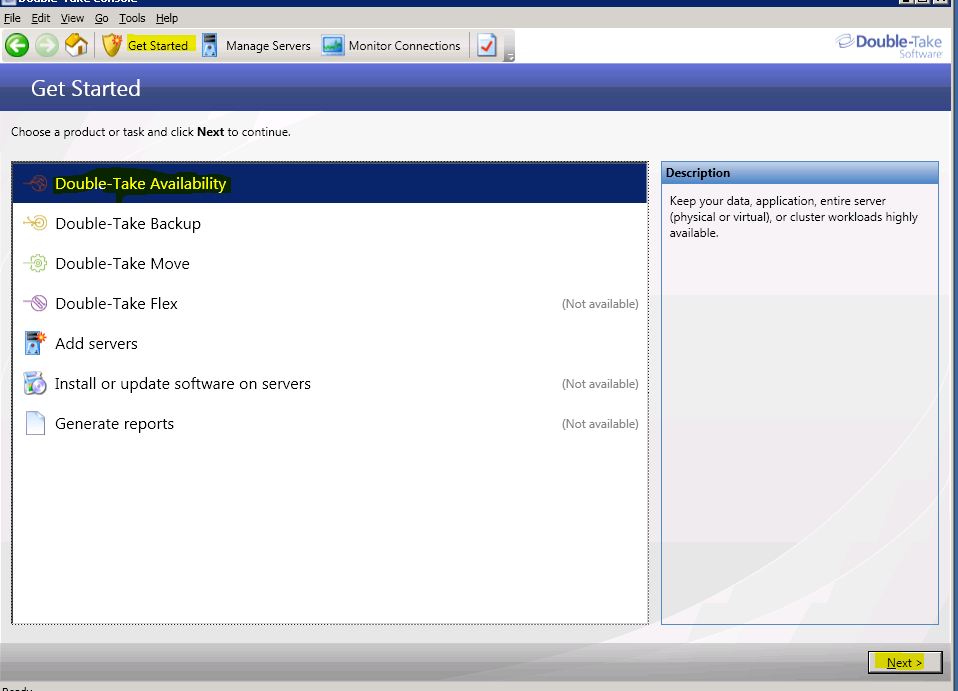
Task: Click the Double-Take Backup icon
Action: tap(35, 223)
